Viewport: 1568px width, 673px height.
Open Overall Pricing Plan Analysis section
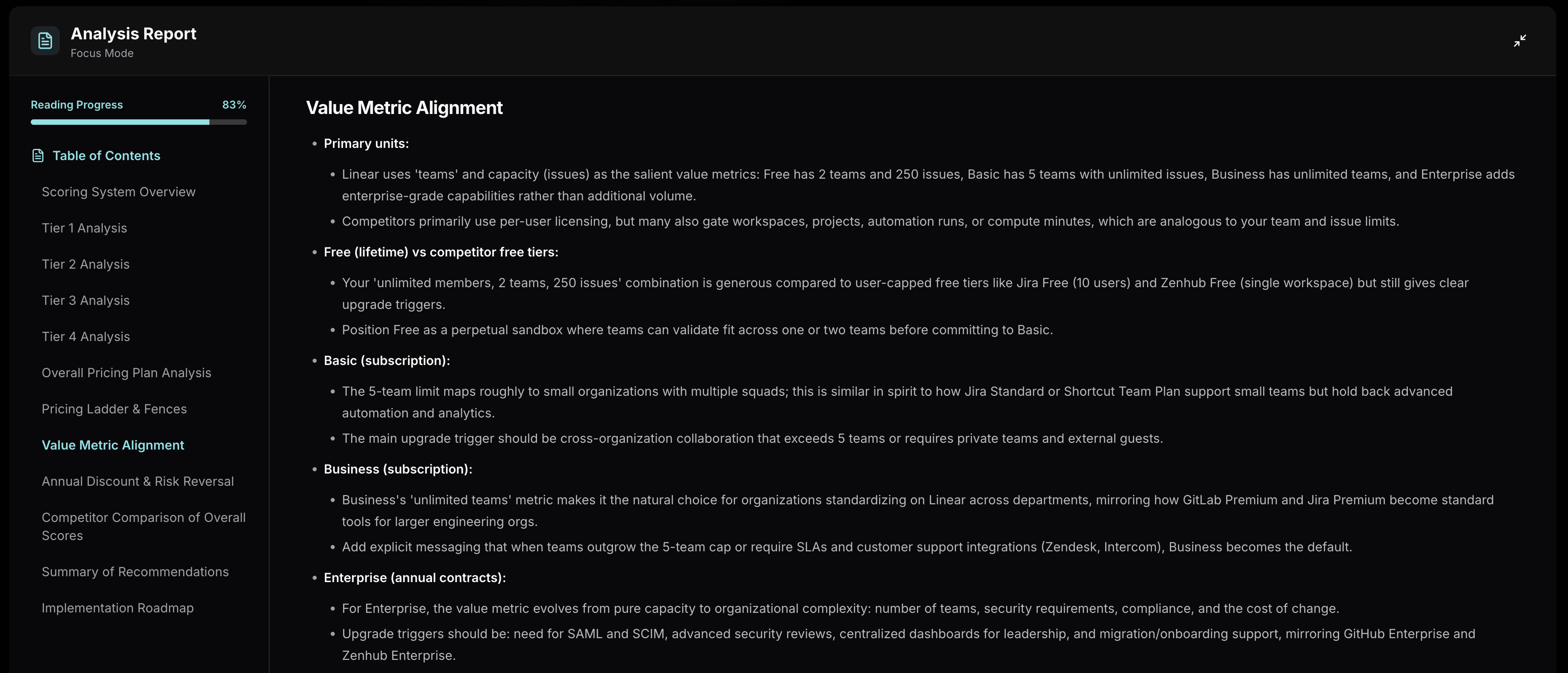(126, 373)
